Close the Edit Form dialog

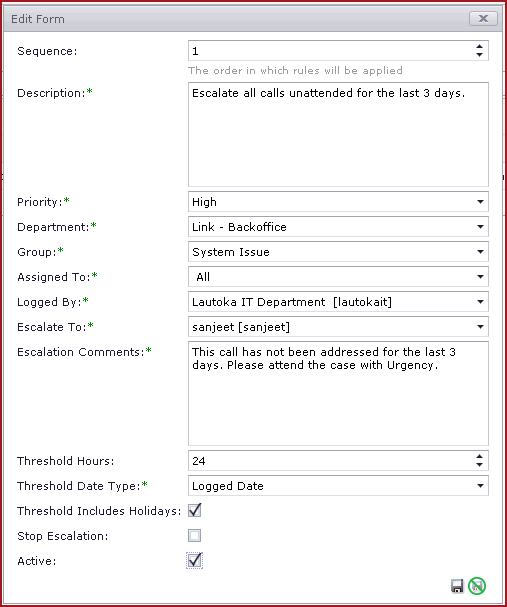pos(483,19)
